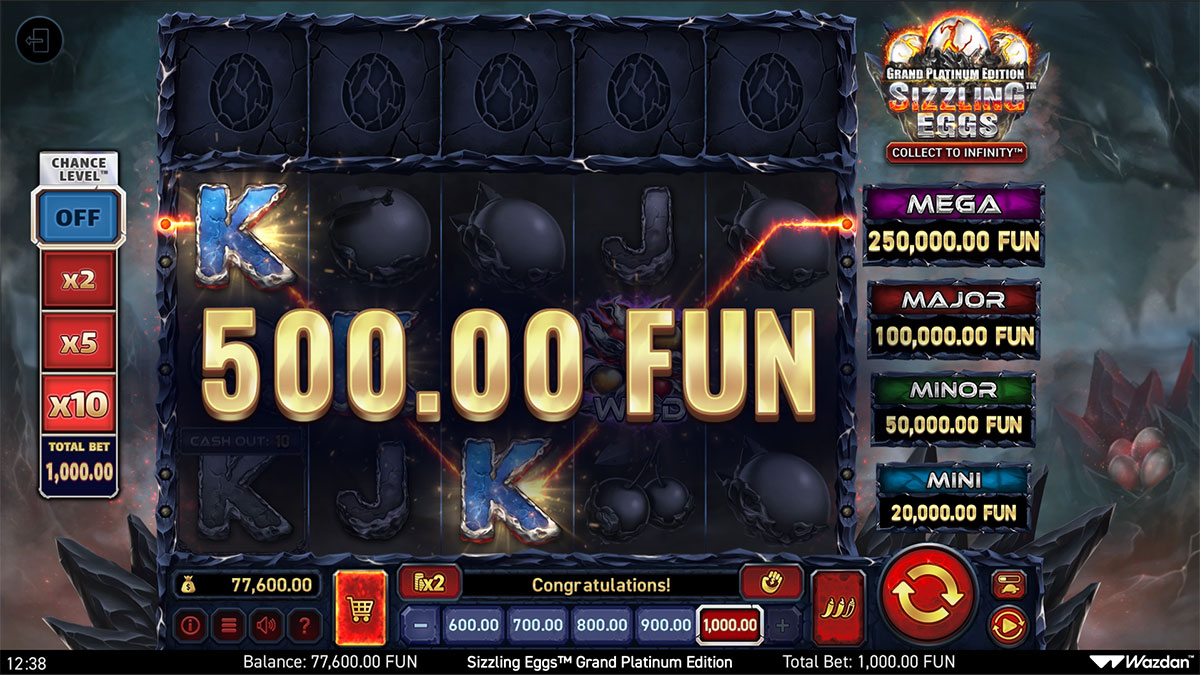Toggle the turtle speed mode button

1006,582
